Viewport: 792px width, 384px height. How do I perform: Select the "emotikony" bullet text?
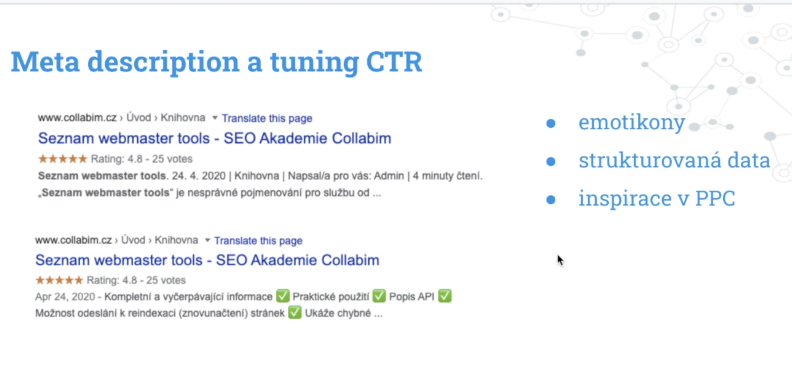(631, 123)
